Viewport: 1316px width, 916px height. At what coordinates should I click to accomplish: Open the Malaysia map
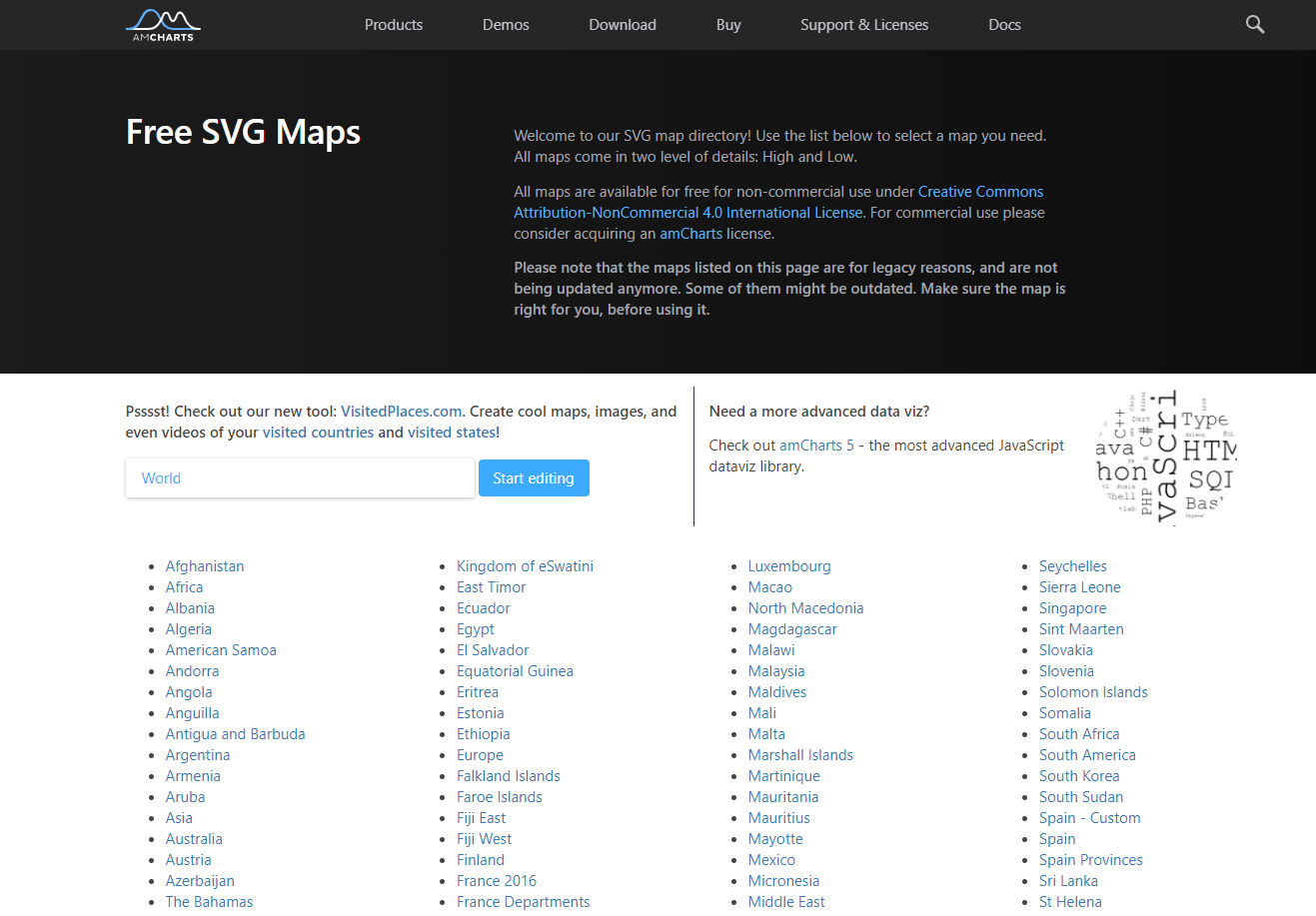[x=776, y=671]
